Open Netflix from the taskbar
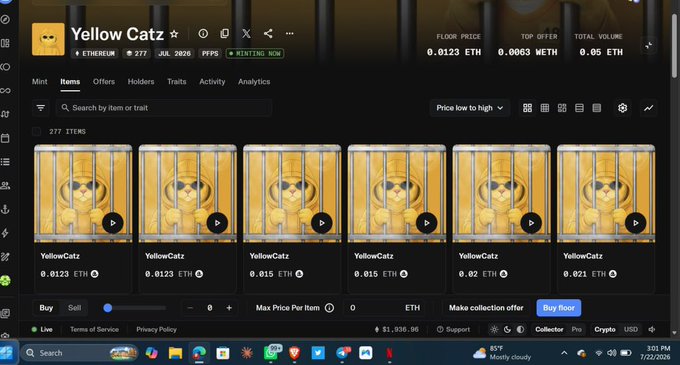Screen dimensions: 680x365 click(x=389, y=353)
